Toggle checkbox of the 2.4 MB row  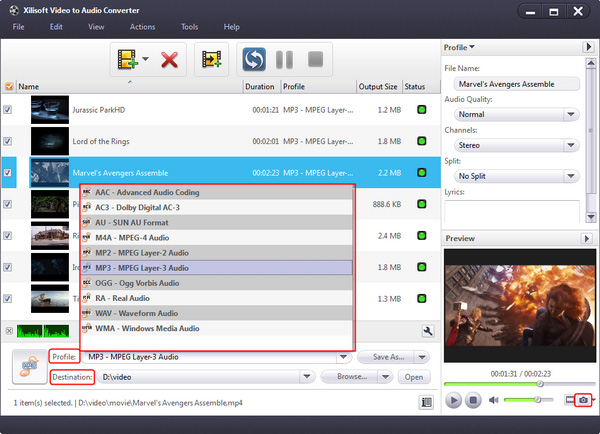pyautogui.click(x=8, y=235)
